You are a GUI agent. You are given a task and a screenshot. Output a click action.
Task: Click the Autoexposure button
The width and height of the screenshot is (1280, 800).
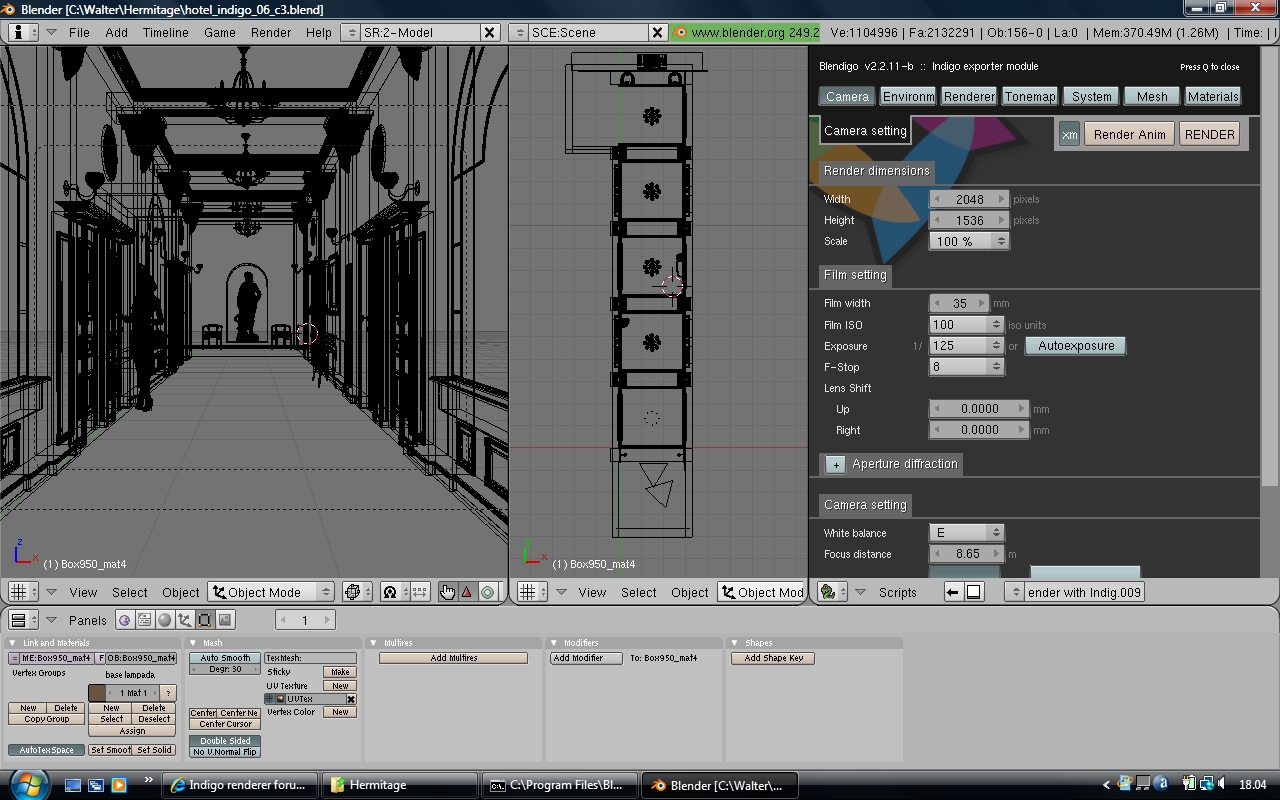(x=1075, y=346)
